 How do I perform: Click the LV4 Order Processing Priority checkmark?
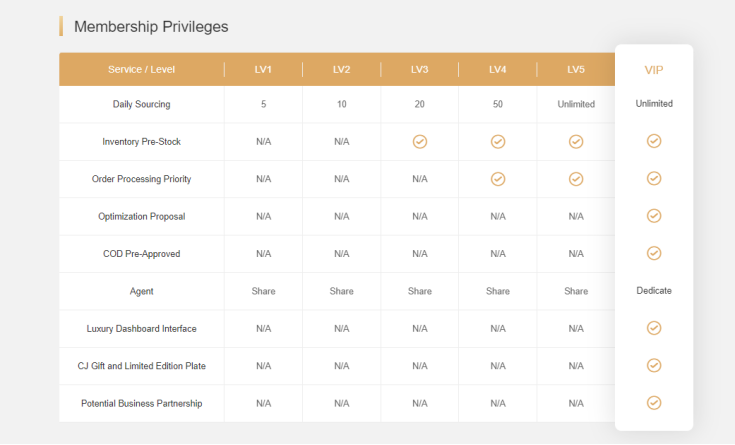click(498, 179)
